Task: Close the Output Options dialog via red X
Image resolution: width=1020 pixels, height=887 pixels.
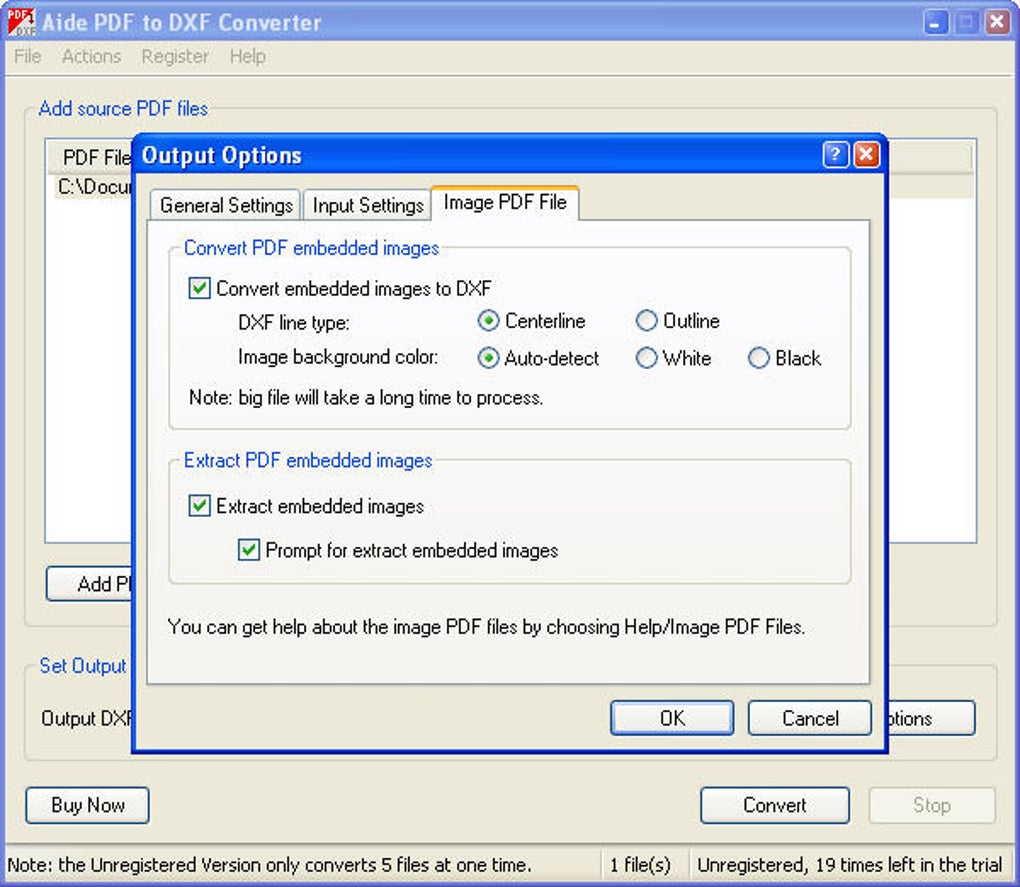Action: pos(866,155)
